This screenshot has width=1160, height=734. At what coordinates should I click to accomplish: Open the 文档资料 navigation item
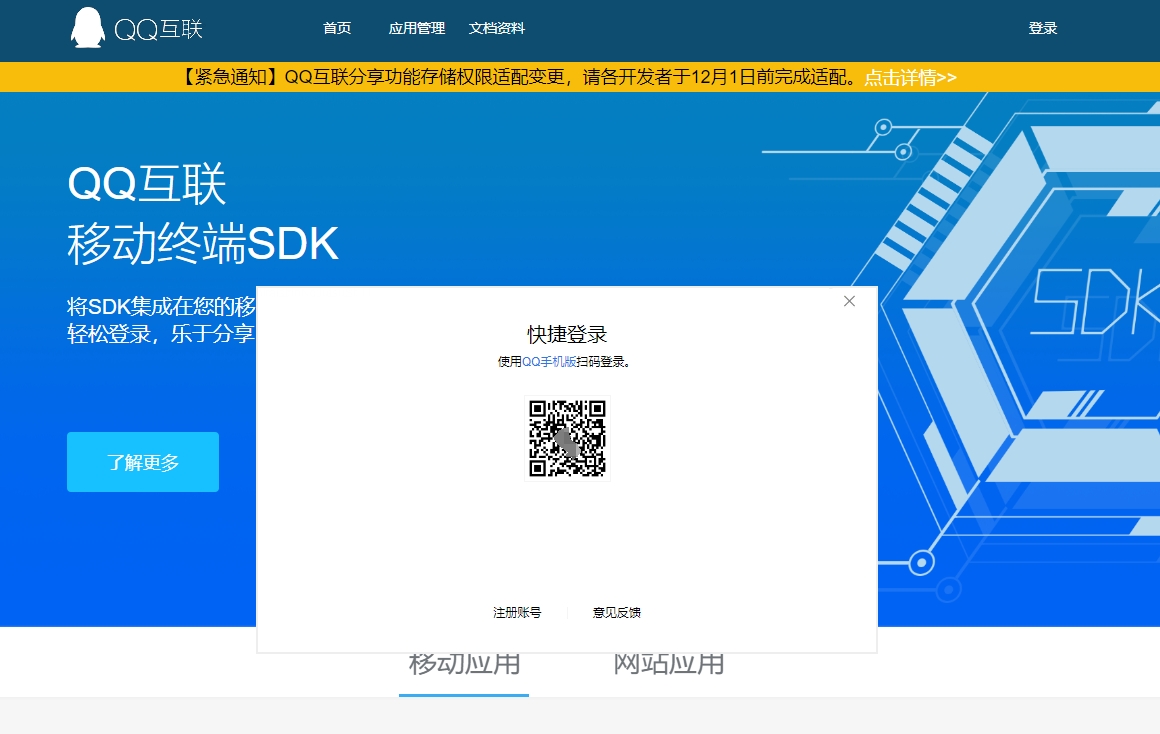click(x=496, y=28)
